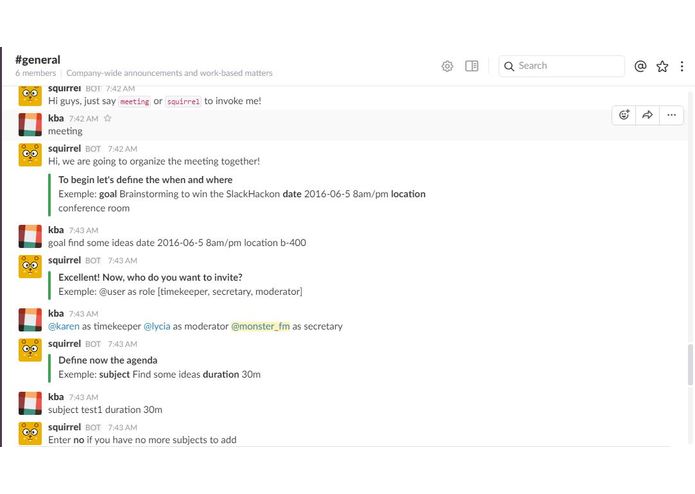The width and height of the screenshot is (695, 494).
Task: Click squirrel username above 'Define now the agenda'
Action: pyautogui.click(x=64, y=344)
